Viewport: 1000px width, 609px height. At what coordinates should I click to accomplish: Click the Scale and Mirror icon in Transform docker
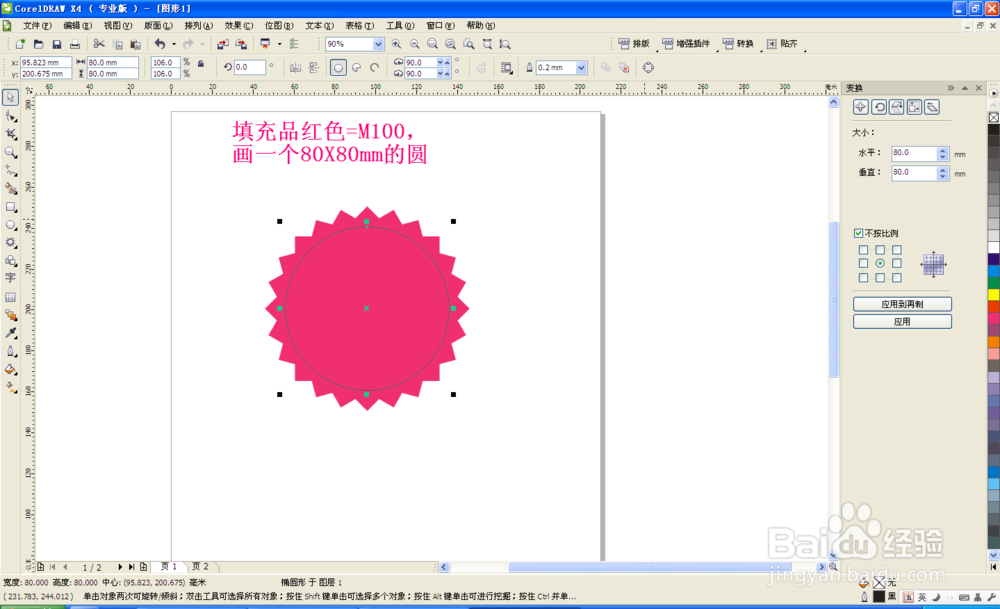click(x=897, y=106)
